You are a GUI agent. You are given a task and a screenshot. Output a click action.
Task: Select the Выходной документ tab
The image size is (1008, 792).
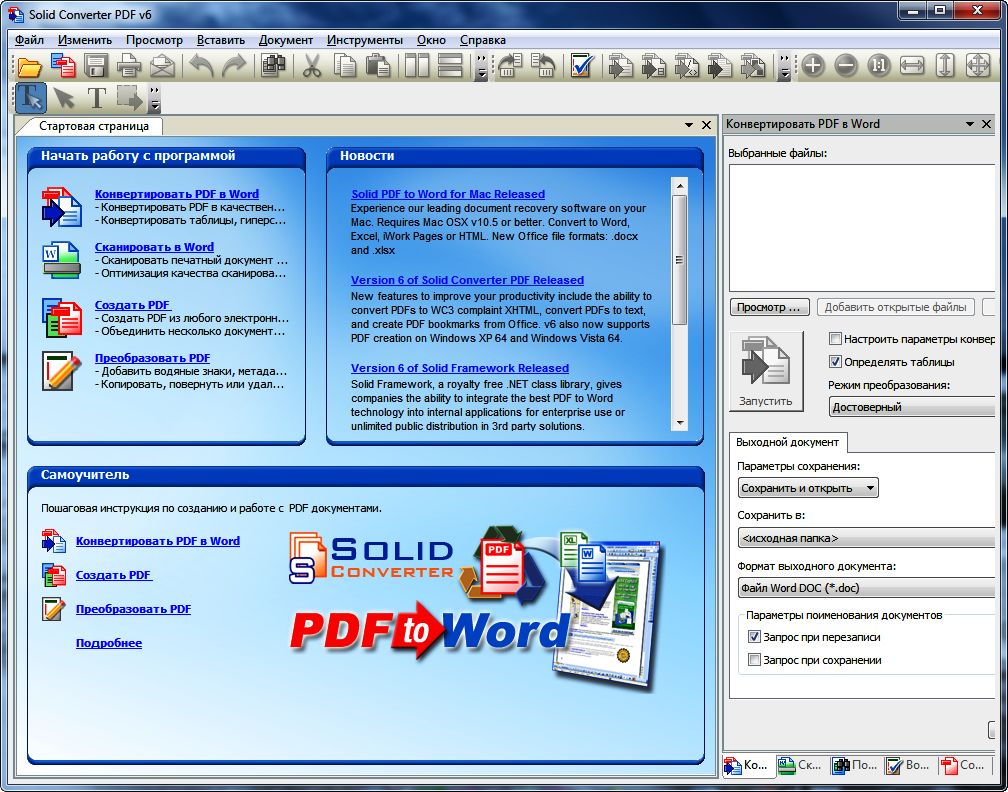coord(789,442)
